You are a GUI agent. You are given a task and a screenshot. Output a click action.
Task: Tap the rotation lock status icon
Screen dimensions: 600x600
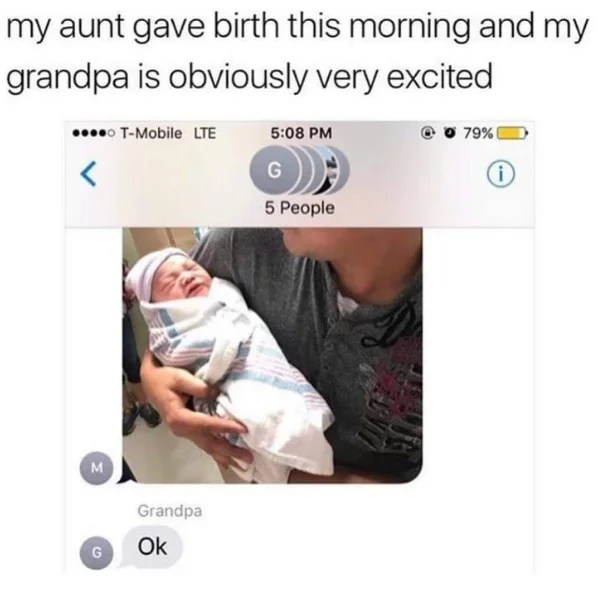click(x=427, y=134)
